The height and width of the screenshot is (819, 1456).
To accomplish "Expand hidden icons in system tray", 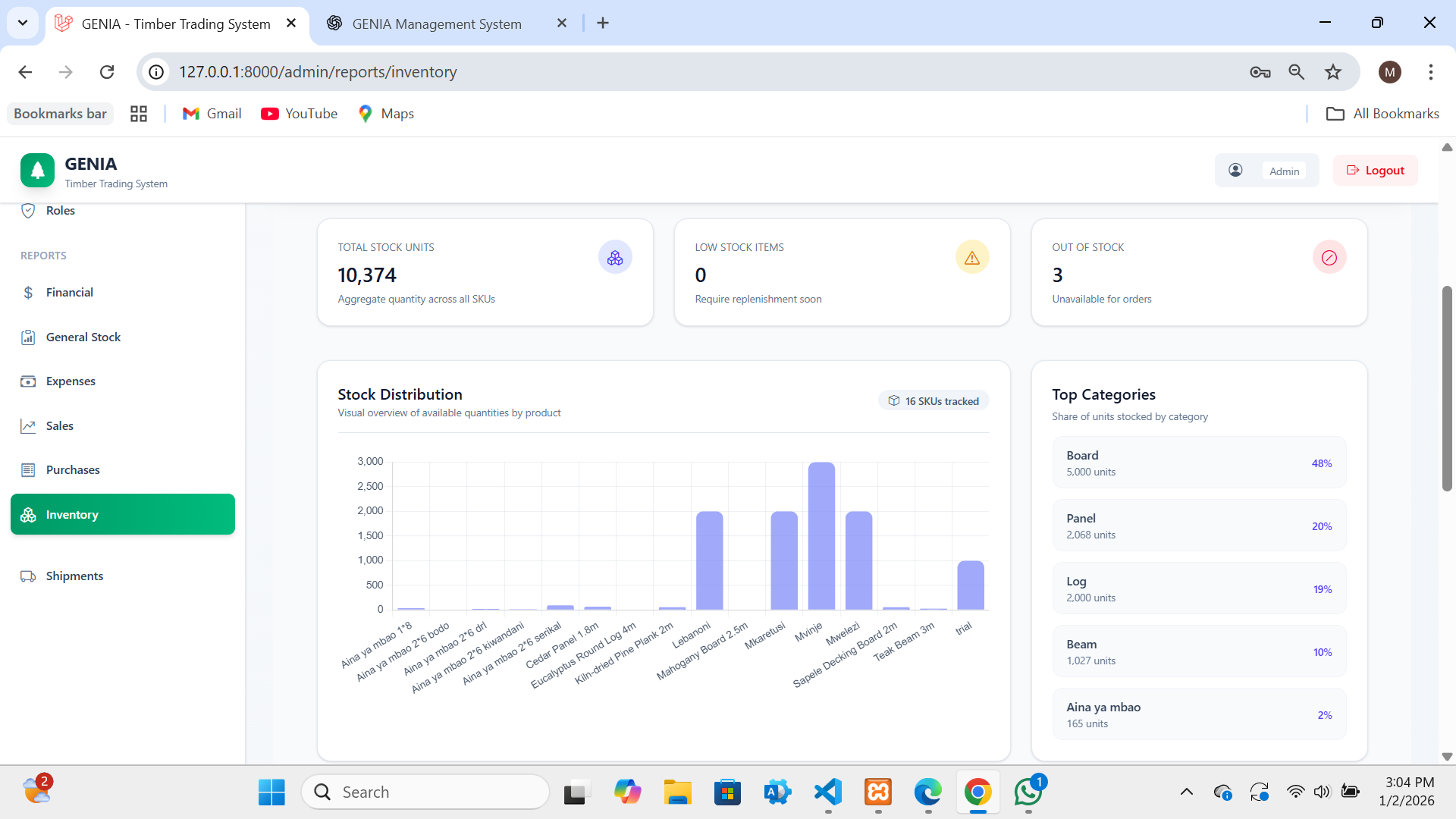I will pyautogui.click(x=1187, y=791).
